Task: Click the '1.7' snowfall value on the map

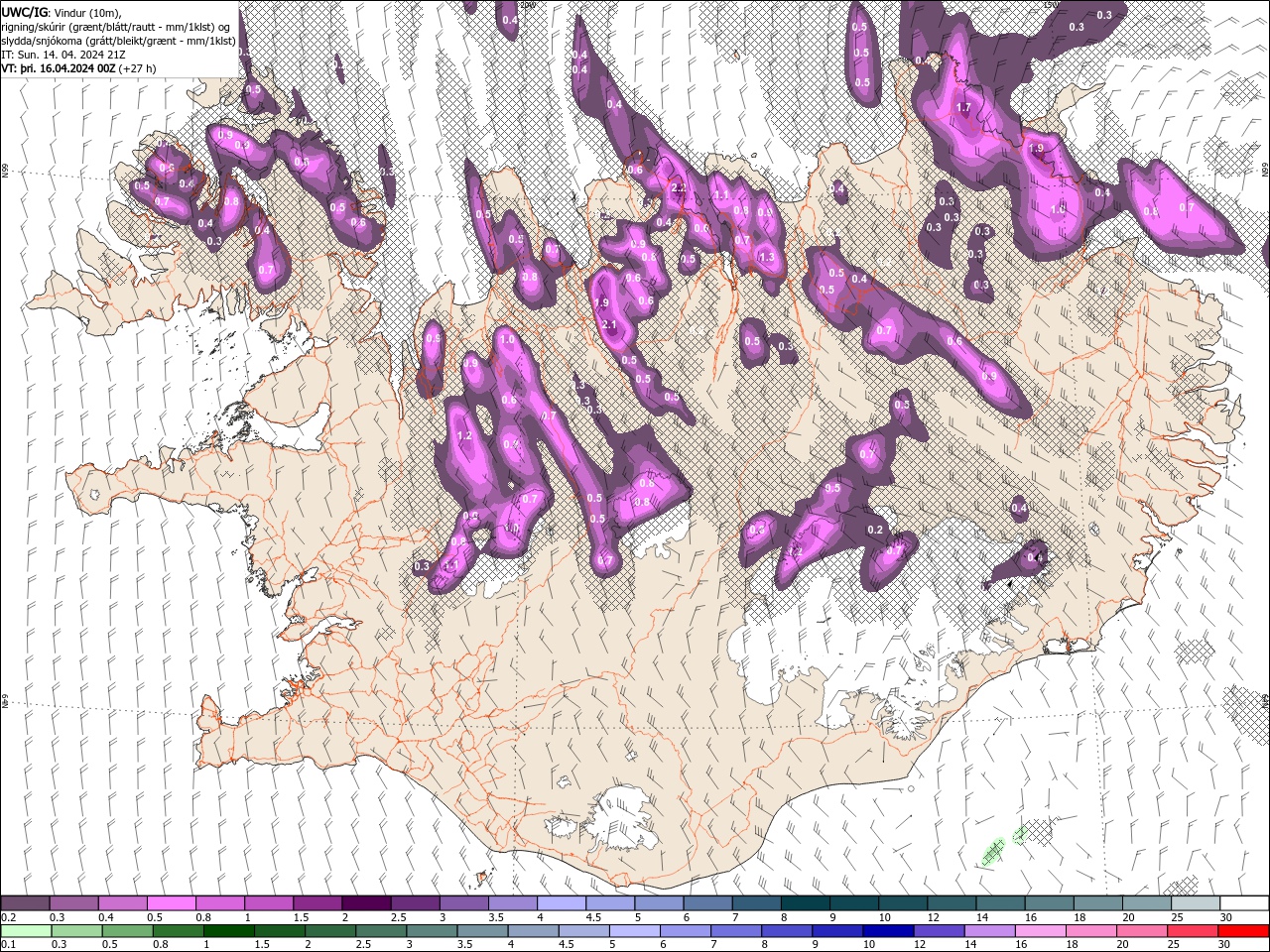Action: pyautogui.click(x=962, y=107)
